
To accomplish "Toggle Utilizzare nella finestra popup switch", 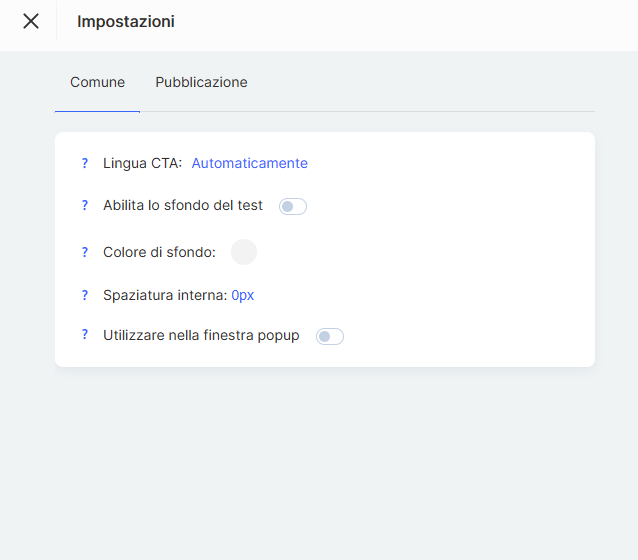I will coord(330,336).
